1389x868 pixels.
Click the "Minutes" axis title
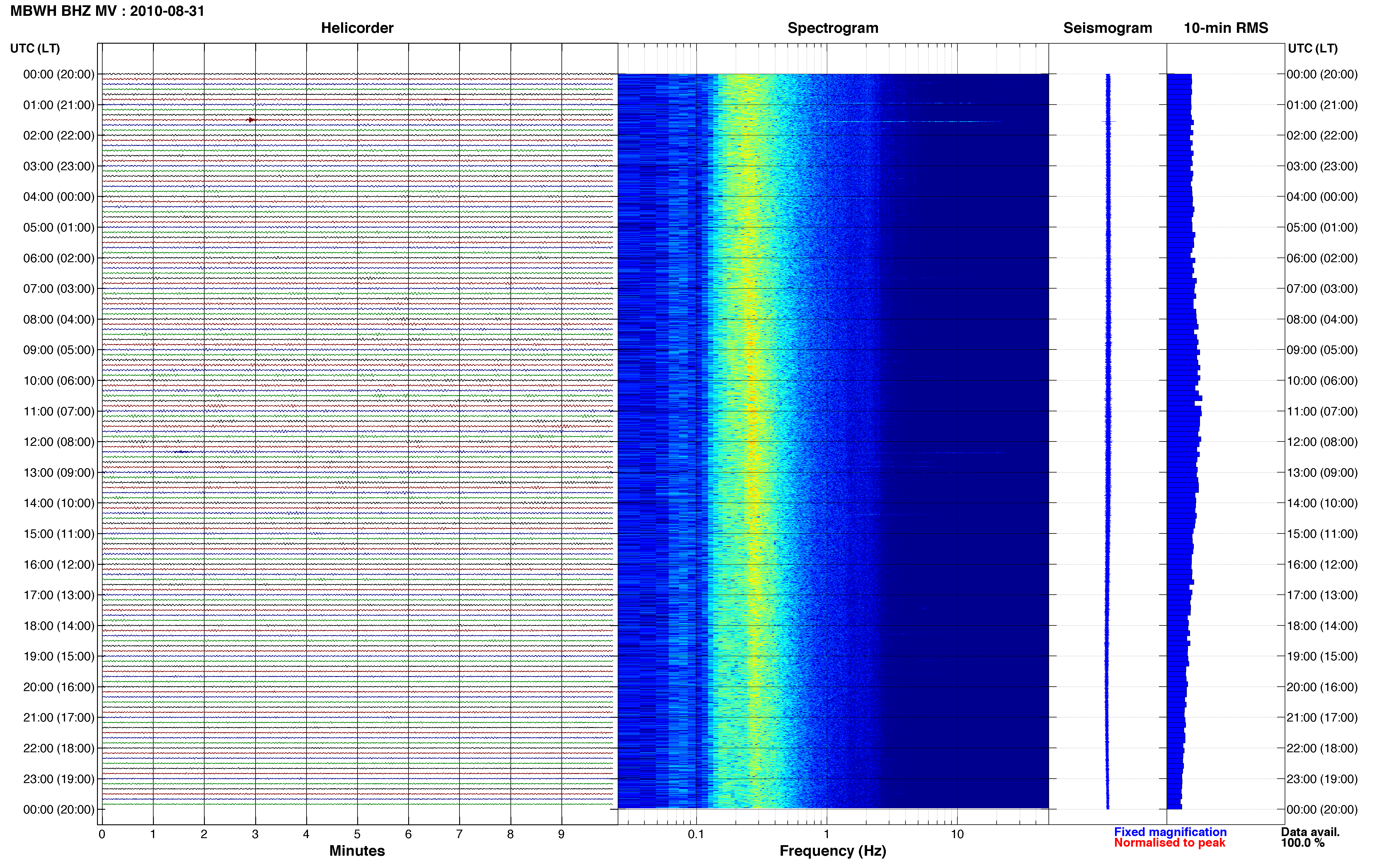point(357,851)
